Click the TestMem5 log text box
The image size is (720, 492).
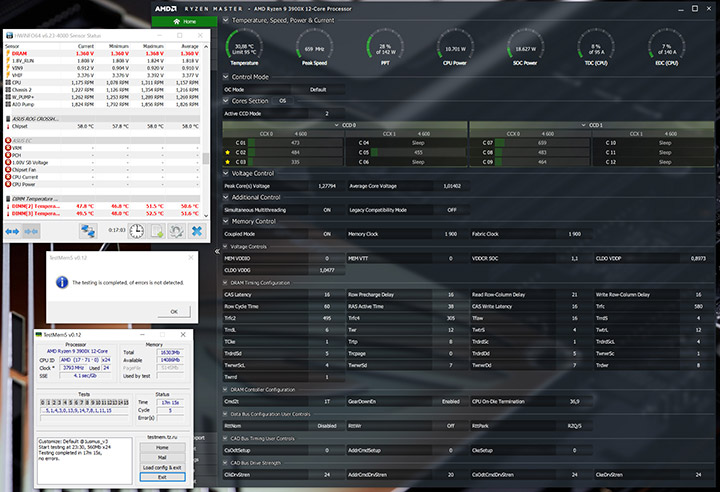pos(84,461)
